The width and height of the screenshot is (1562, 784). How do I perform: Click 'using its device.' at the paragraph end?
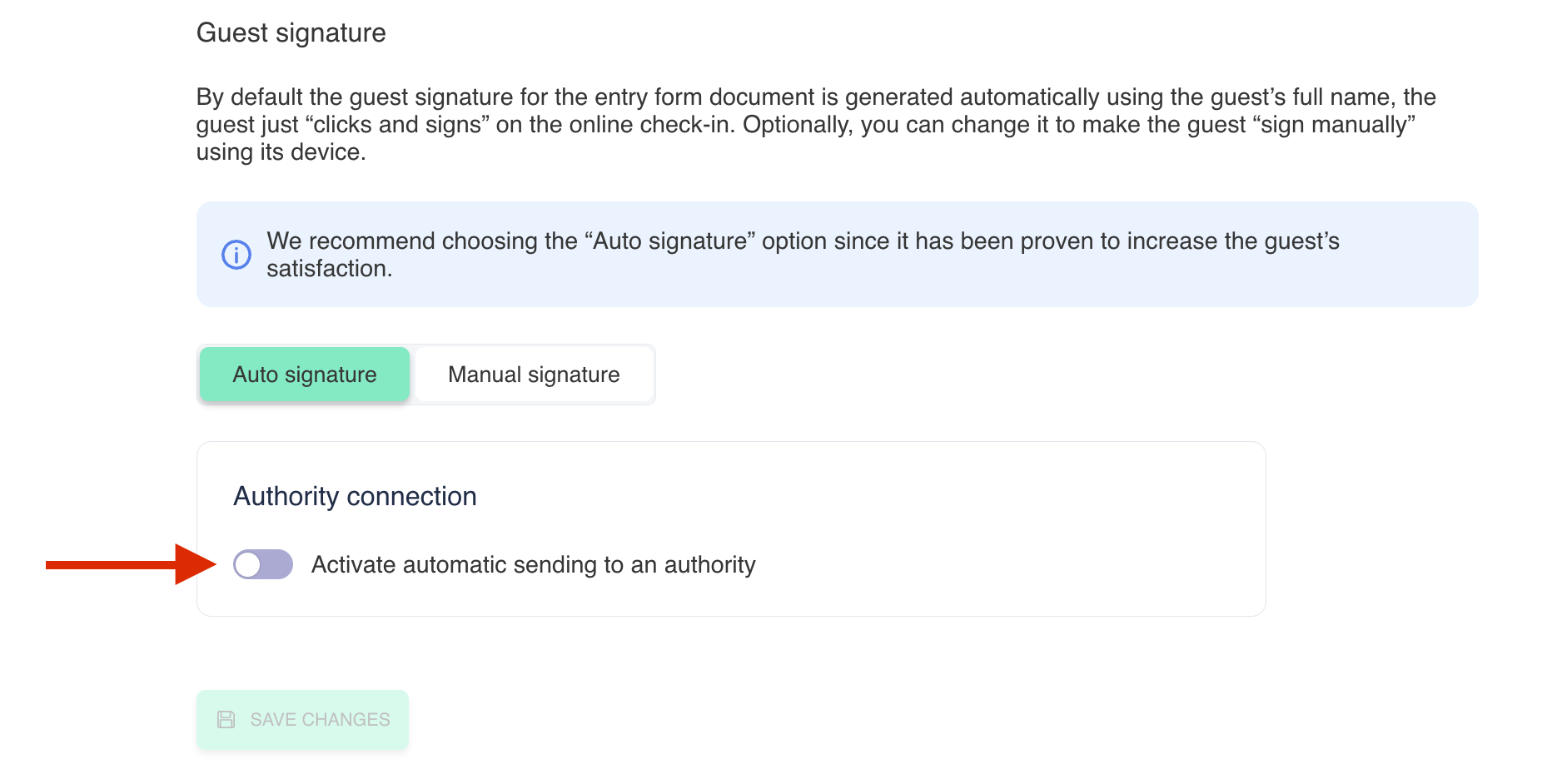click(x=281, y=152)
